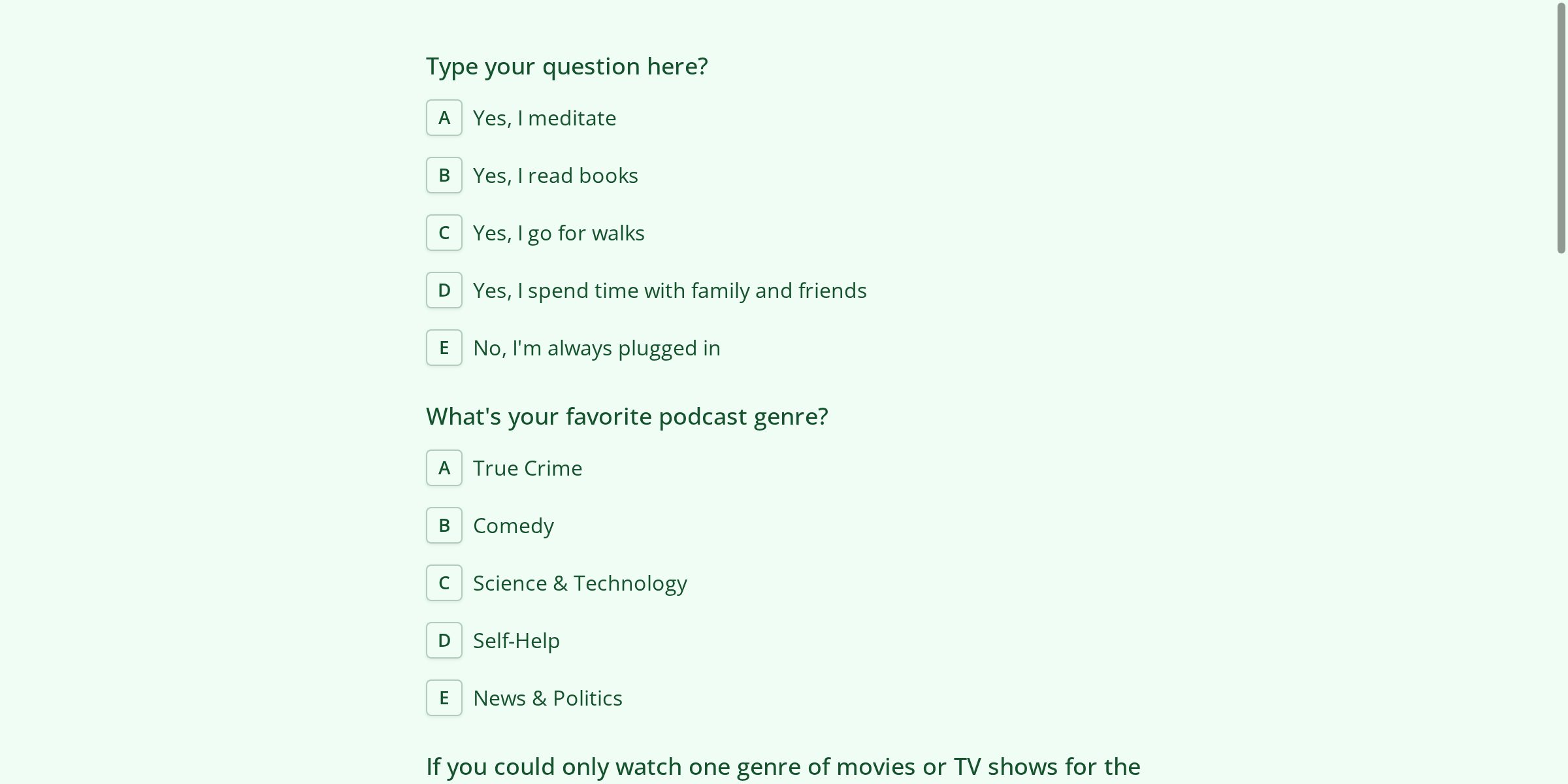Click the letter badge A next to meditate
The height and width of the screenshot is (784, 1568).
coord(444,118)
